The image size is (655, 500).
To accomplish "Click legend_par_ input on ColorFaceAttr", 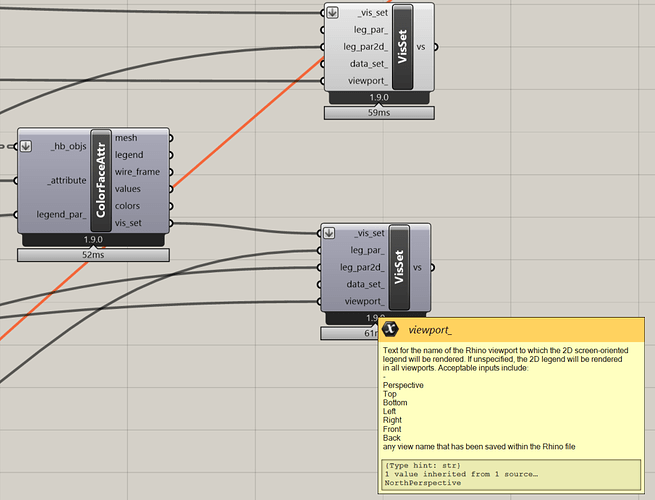I will click(x=60, y=215).
